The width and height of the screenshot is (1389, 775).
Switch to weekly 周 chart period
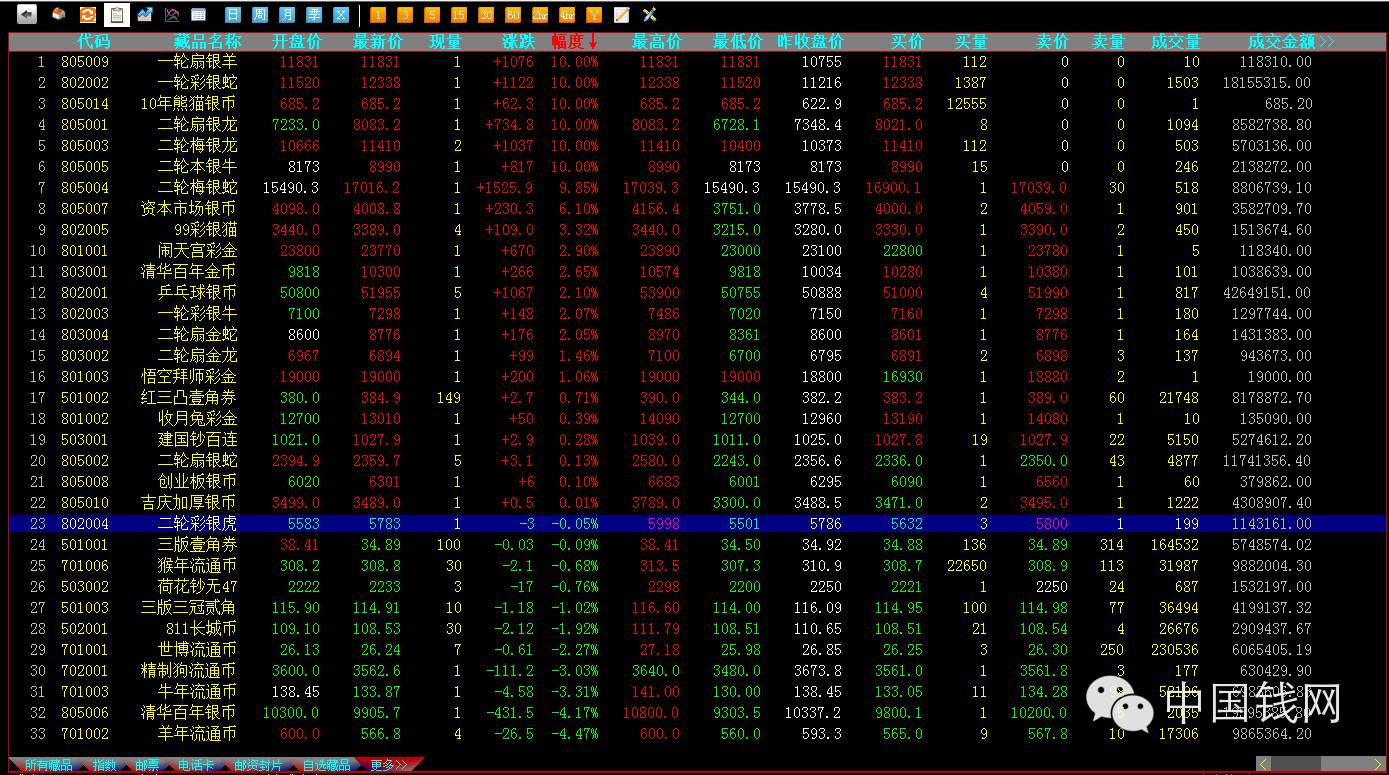point(260,15)
